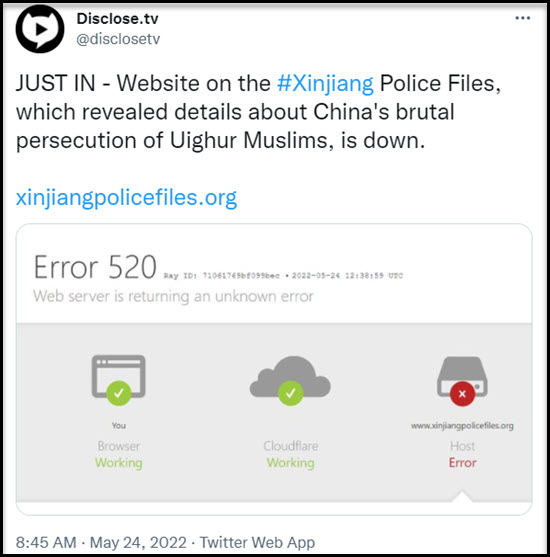Click the Twitter Web App source label

coord(257,542)
